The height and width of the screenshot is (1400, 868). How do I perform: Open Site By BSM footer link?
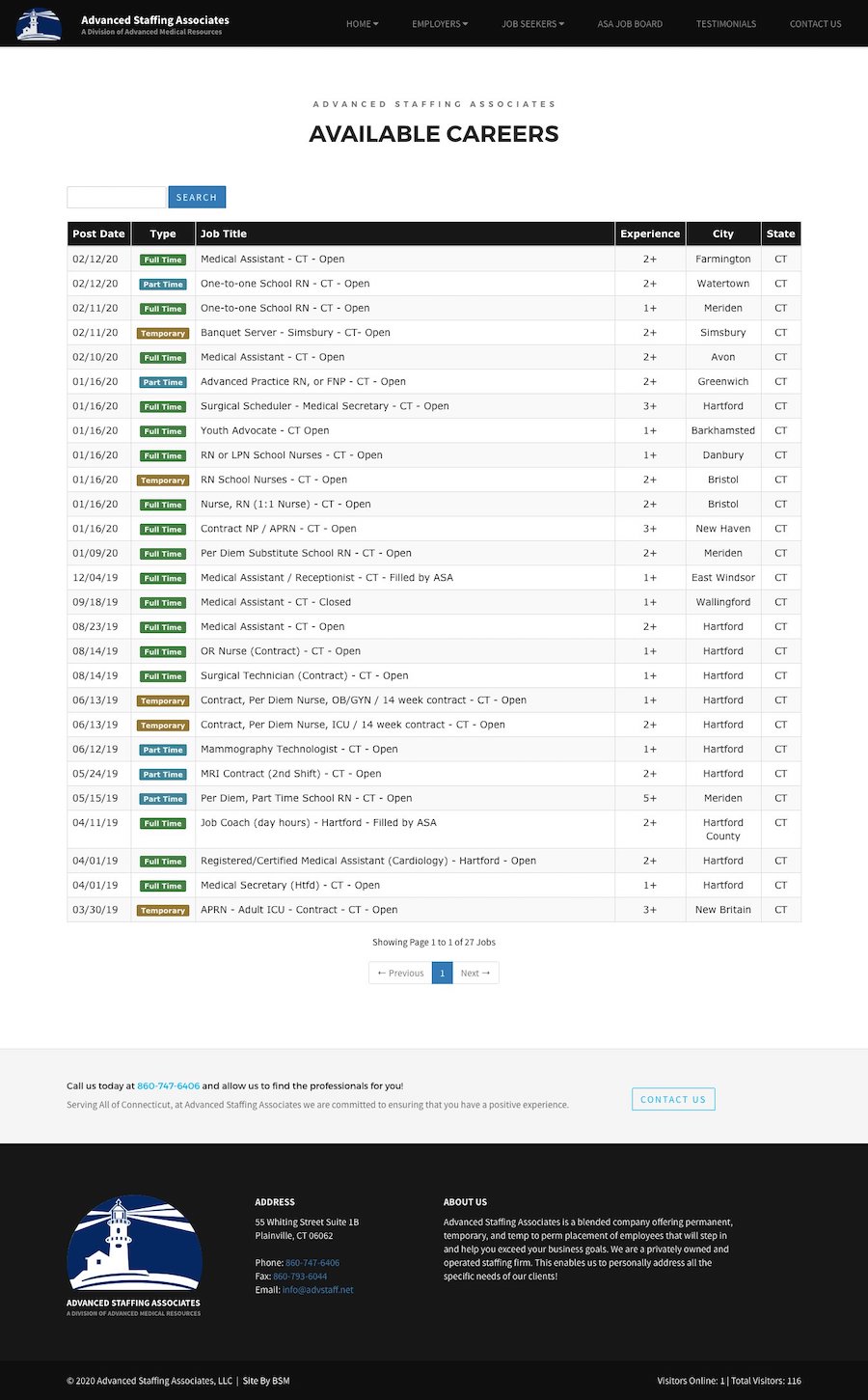[x=266, y=1381]
